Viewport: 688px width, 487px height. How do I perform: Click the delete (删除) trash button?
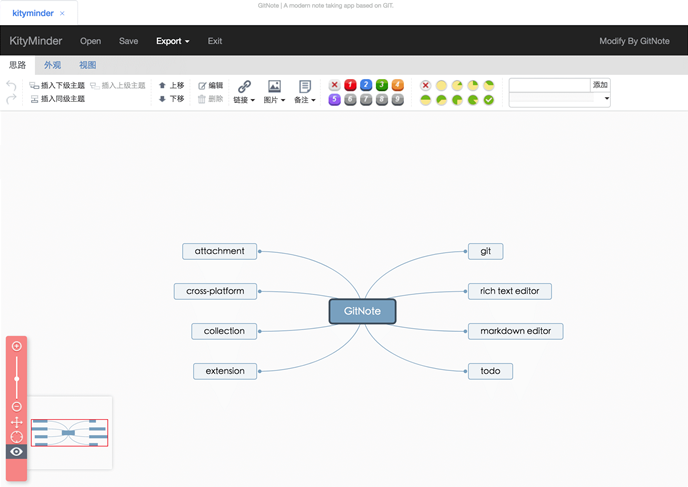211,99
